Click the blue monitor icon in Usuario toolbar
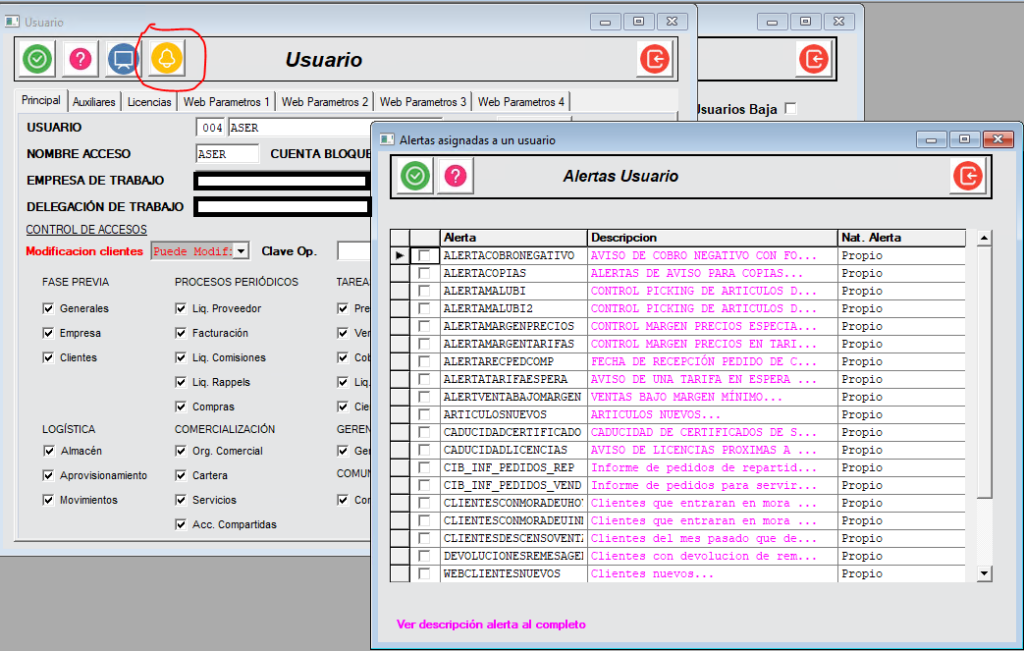The image size is (1024, 651). coord(123,60)
